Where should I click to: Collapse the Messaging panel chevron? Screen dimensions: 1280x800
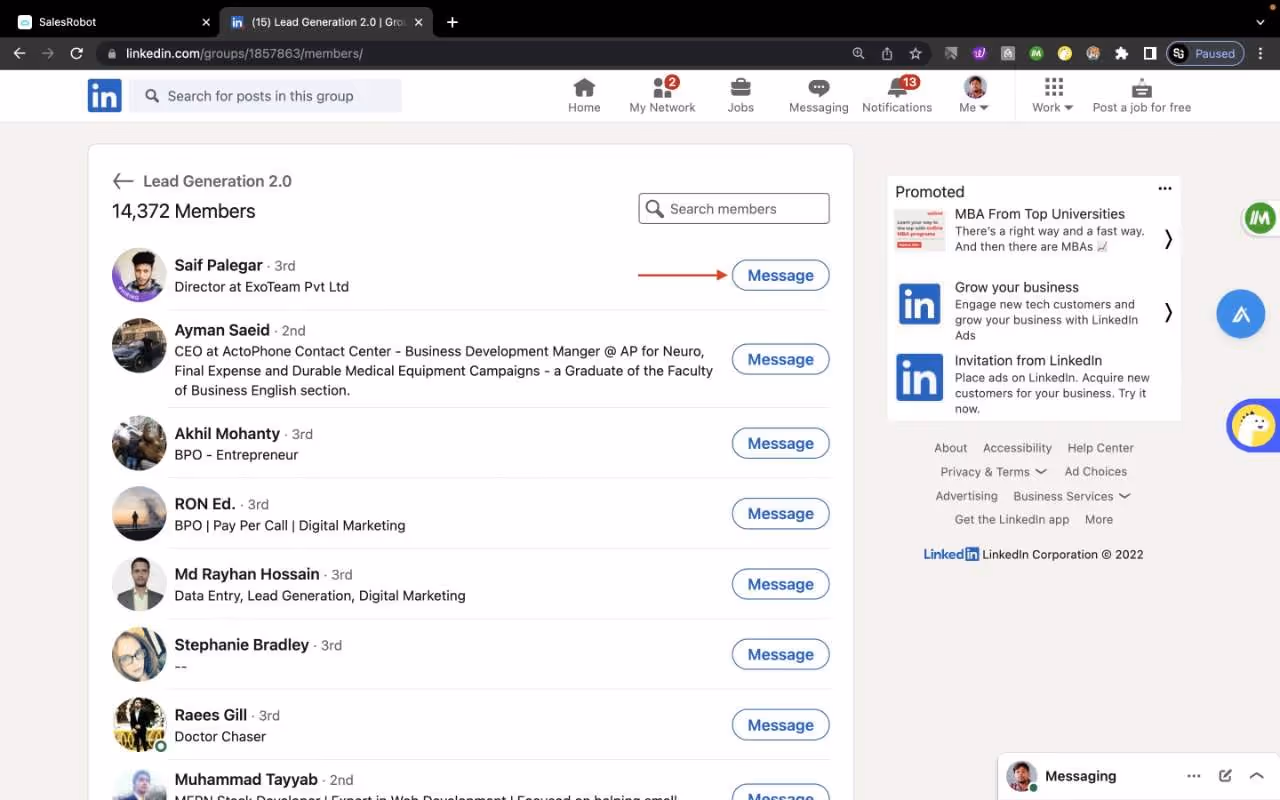pyautogui.click(x=1256, y=775)
